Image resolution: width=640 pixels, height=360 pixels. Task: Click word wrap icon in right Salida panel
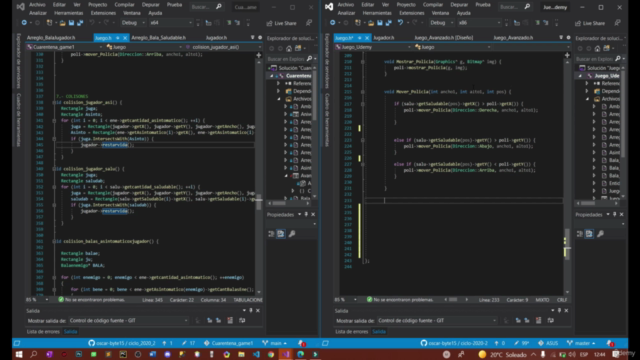tap(551, 320)
